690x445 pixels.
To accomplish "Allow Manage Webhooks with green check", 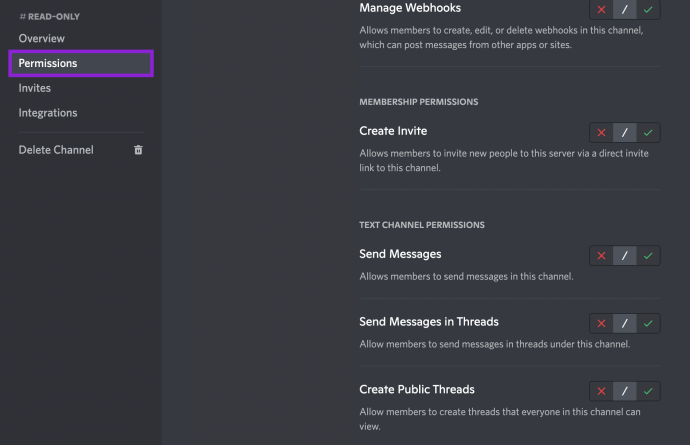I will [648, 9].
